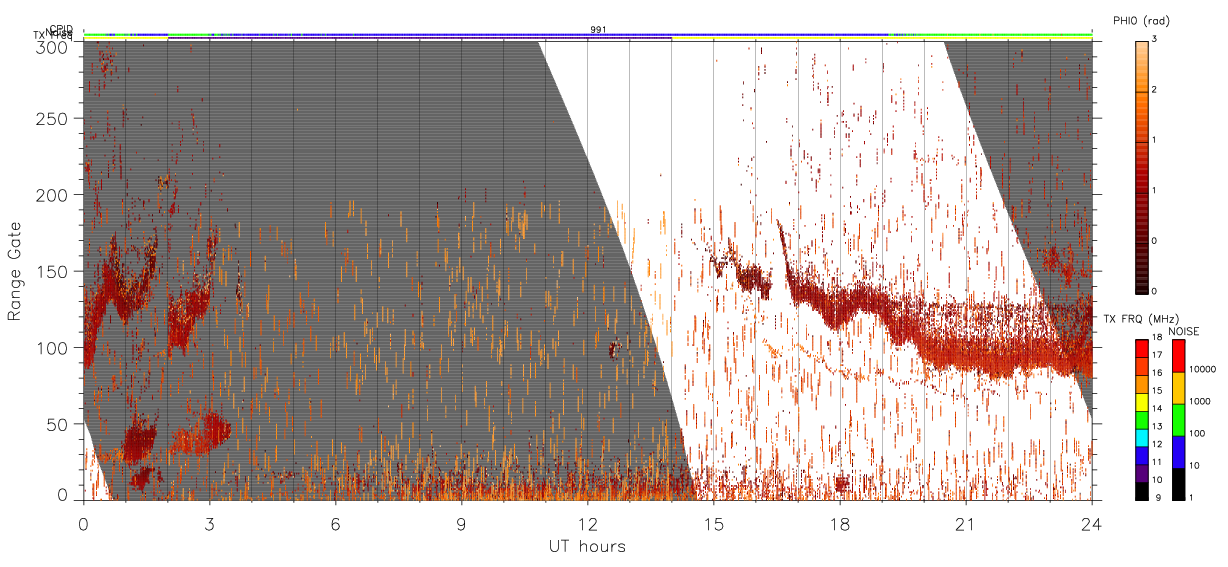Click the 'NOISE' legend title
1228x567 pixels.
1184,331
